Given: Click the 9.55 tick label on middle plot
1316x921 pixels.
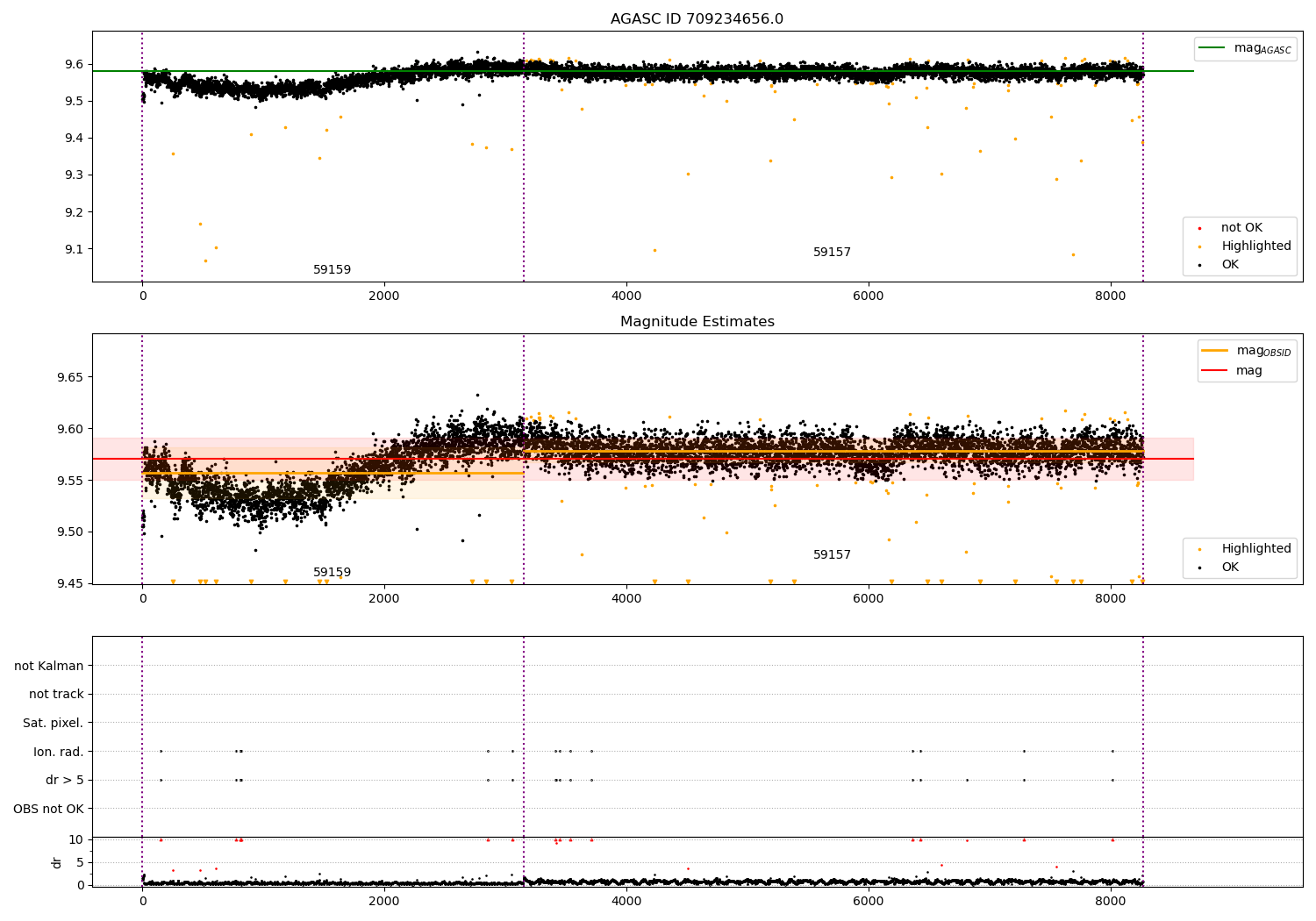Looking at the screenshot, I should (x=68, y=481).
